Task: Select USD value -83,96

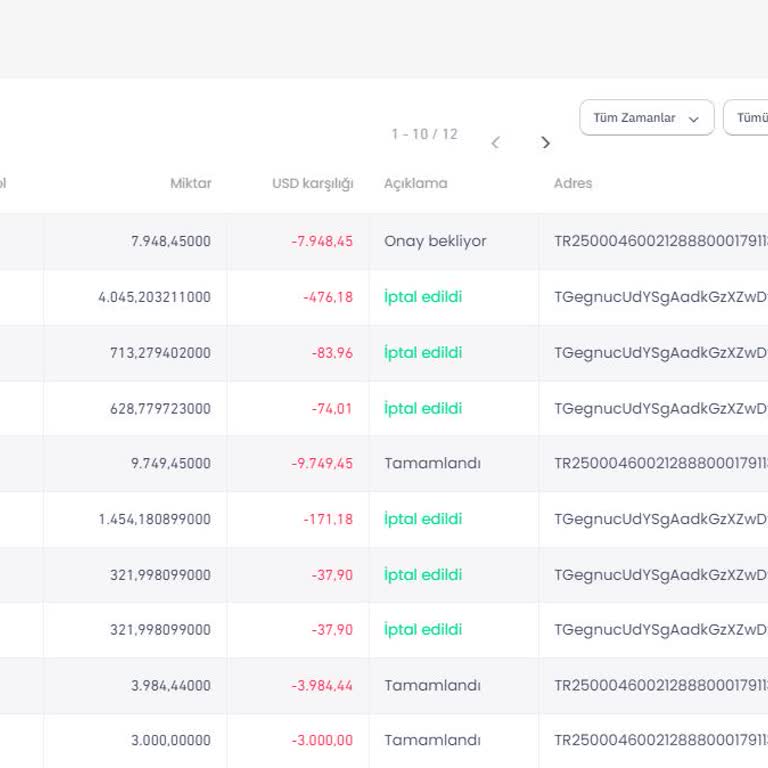Action: tap(333, 353)
